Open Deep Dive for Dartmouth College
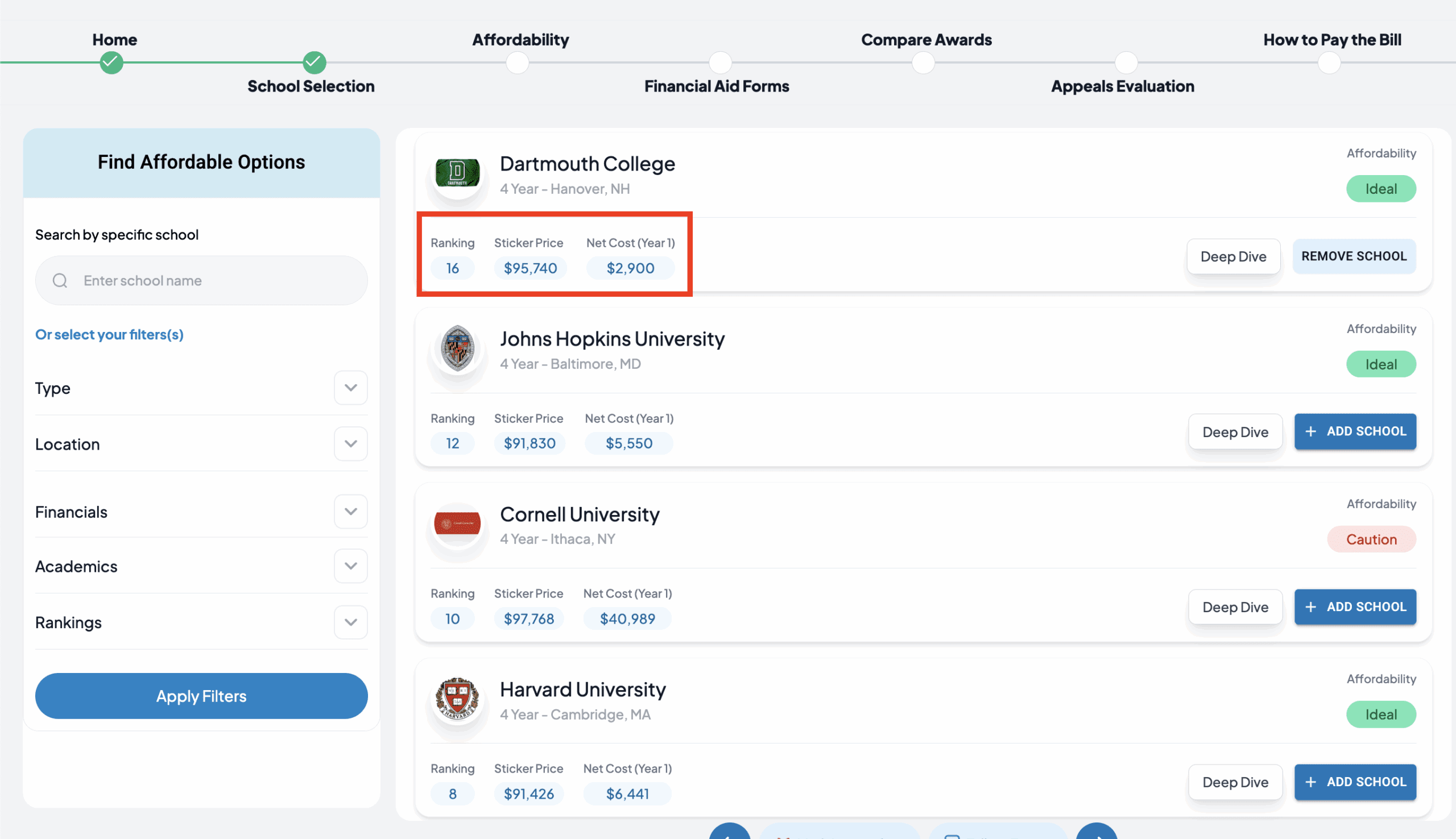Viewport: 1456px width, 839px height. 1233,256
